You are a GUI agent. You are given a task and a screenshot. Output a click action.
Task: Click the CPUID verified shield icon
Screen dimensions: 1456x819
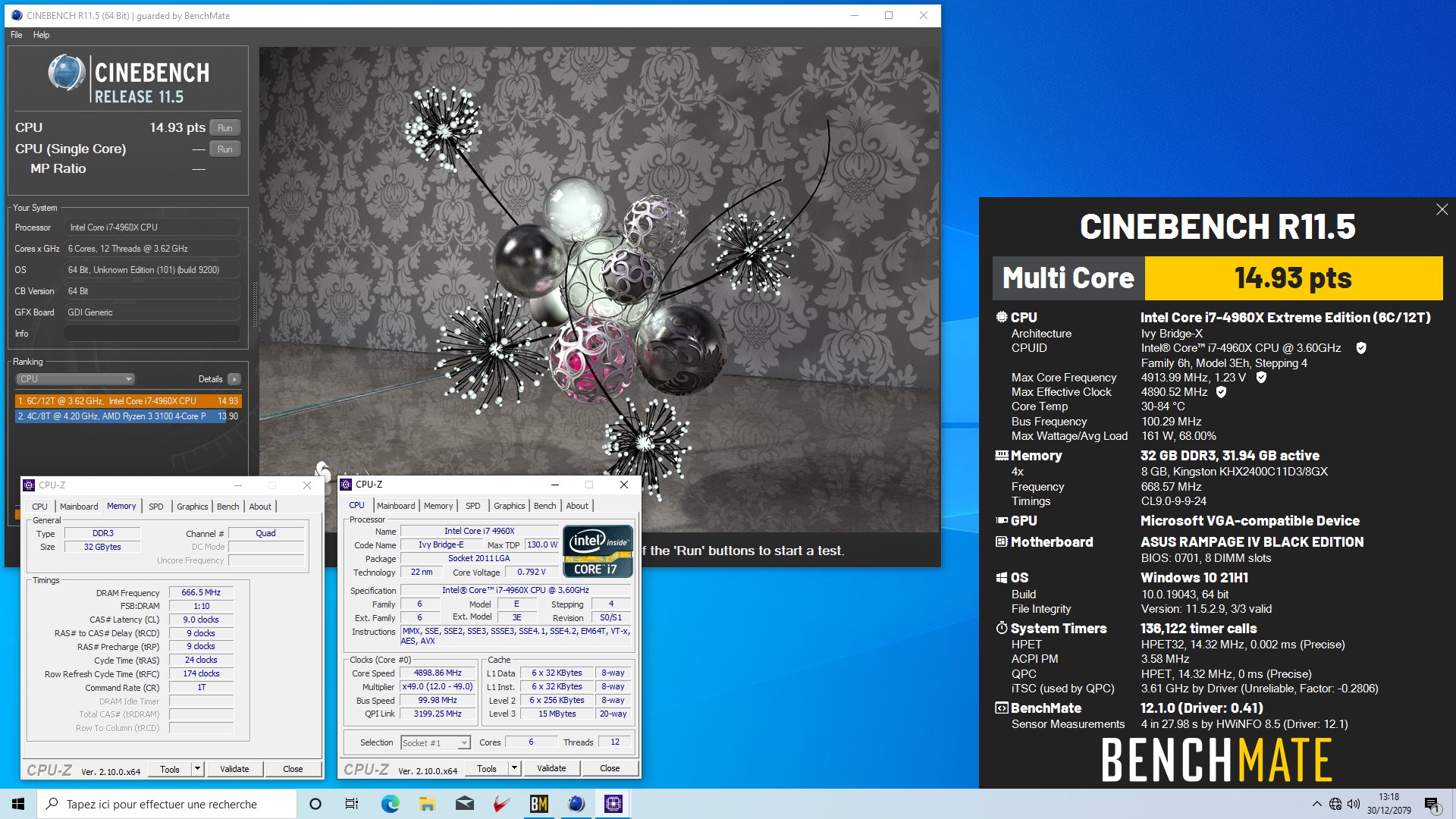tap(1361, 348)
